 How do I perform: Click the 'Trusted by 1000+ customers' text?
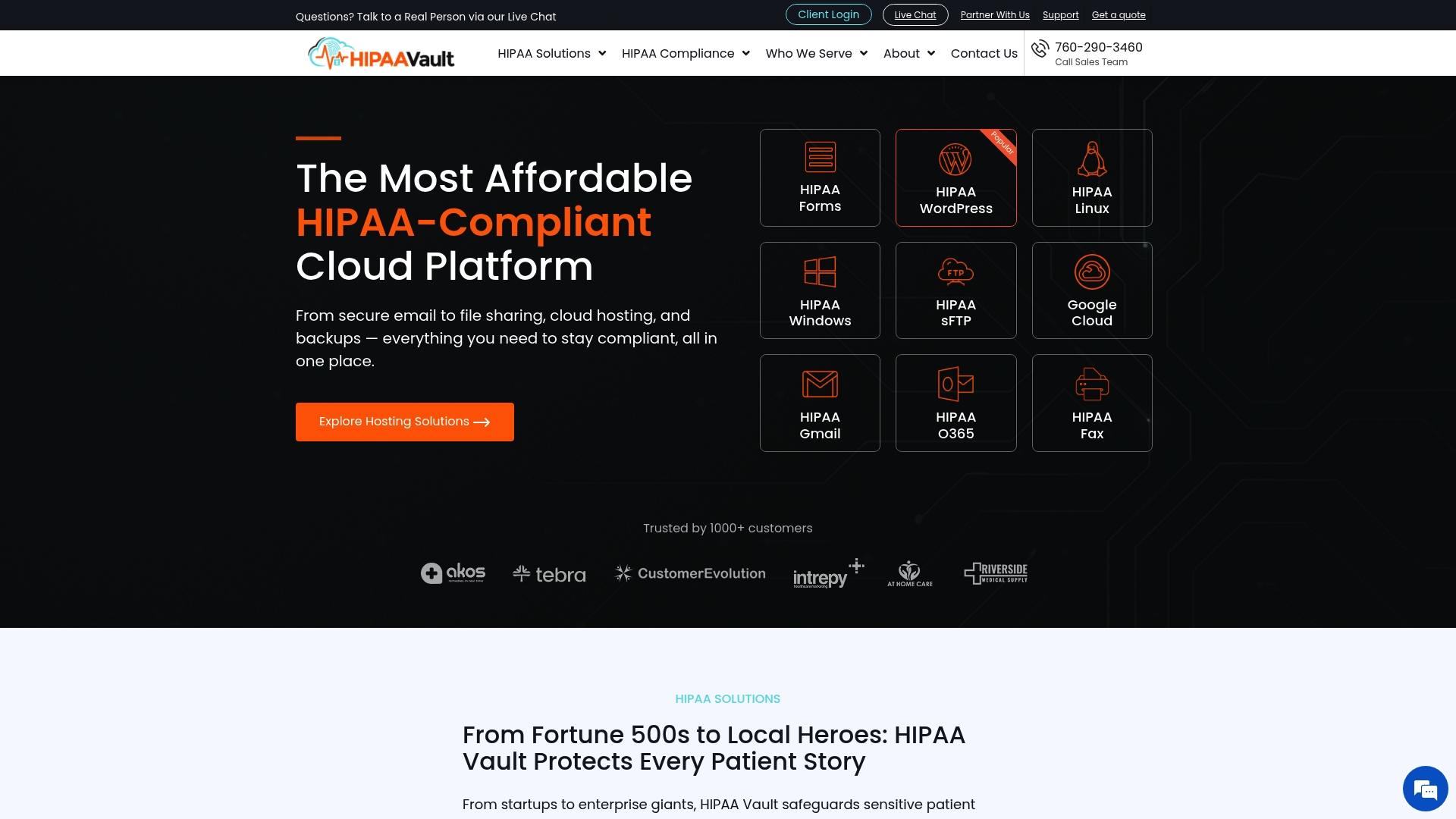click(x=727, y=528)
